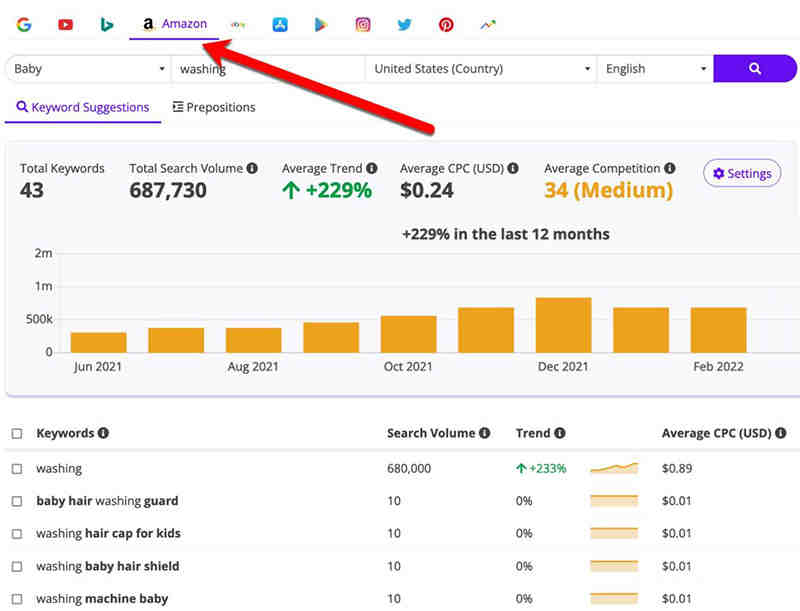Click the trend sparkline for "washing" row
The height and width of the screenshot is (611, 800).
click(x=614, y=468)
